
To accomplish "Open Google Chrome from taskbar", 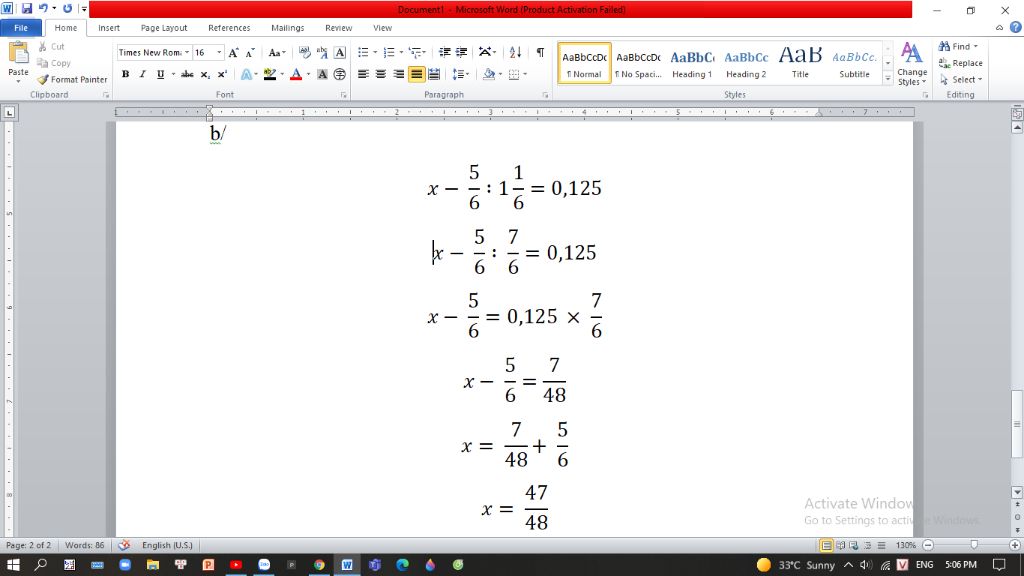I will pos(319,565).
